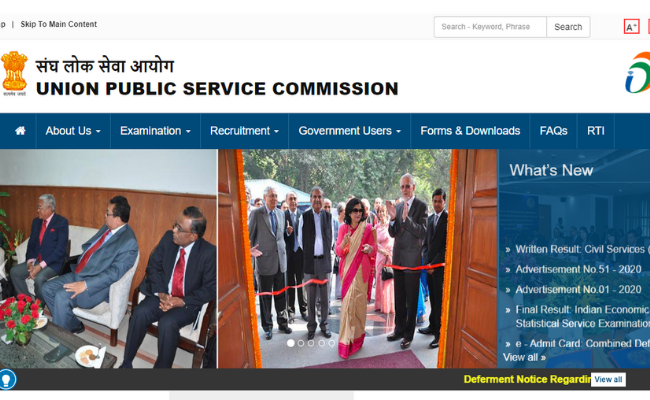Expand the Examination dropdown menu
The image size is (650, 400).
(x=155, y=131)
